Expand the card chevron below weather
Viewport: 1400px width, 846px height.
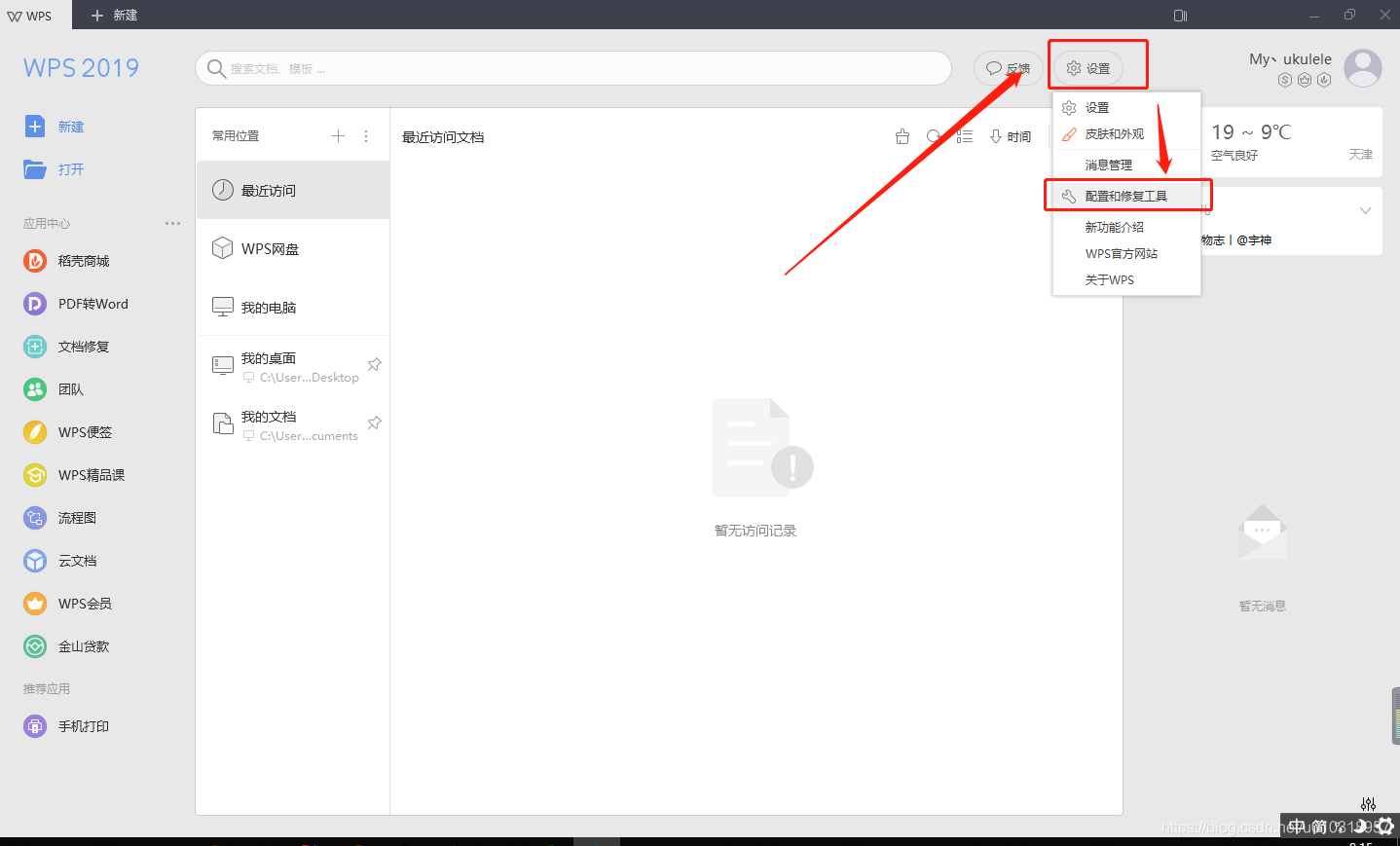tap(1365, 210)
